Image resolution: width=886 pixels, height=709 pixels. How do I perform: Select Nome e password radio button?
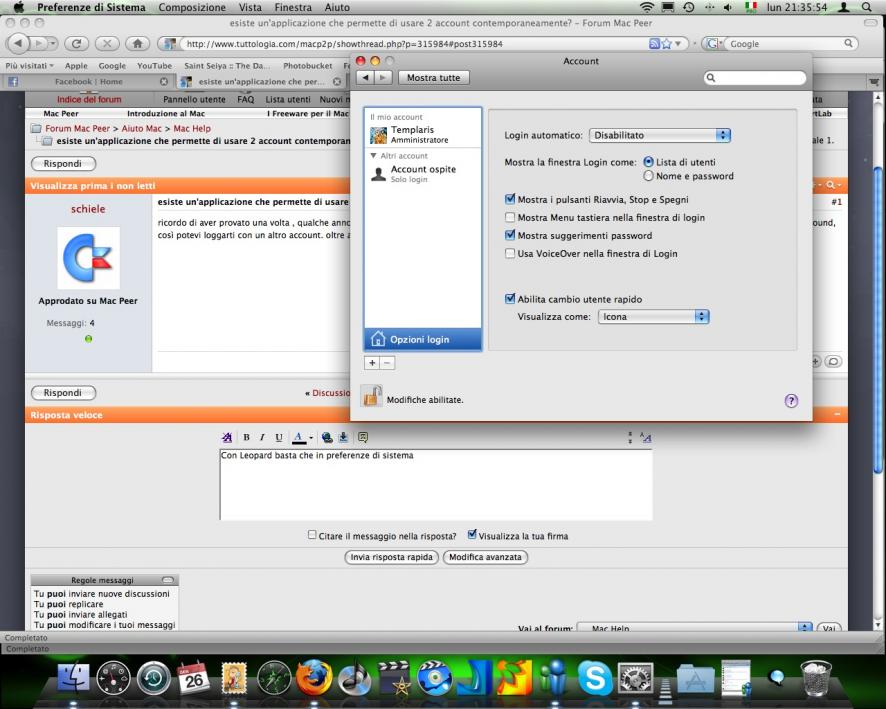648,176
